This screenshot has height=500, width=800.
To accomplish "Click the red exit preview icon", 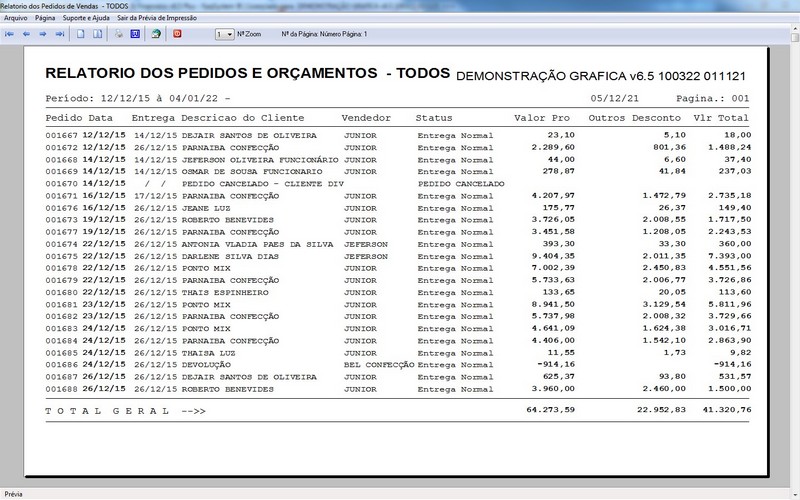I will (177, 34).
